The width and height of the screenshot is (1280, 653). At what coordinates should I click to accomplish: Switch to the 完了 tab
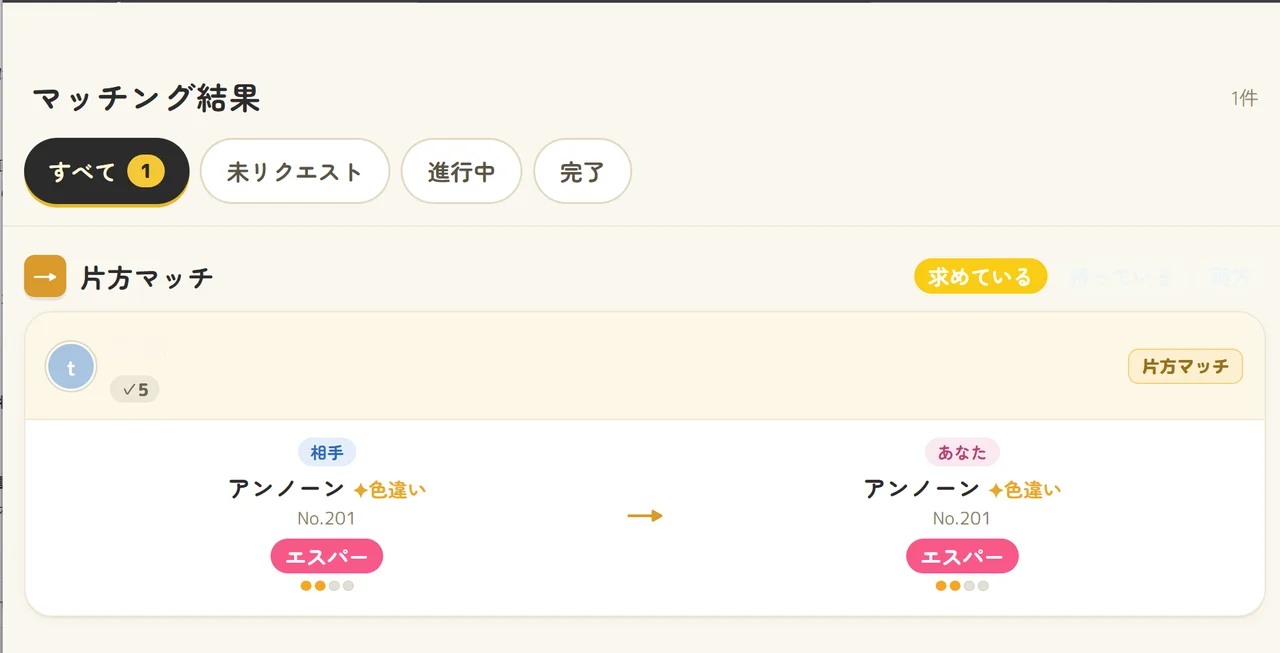click(x=582, y=171)
